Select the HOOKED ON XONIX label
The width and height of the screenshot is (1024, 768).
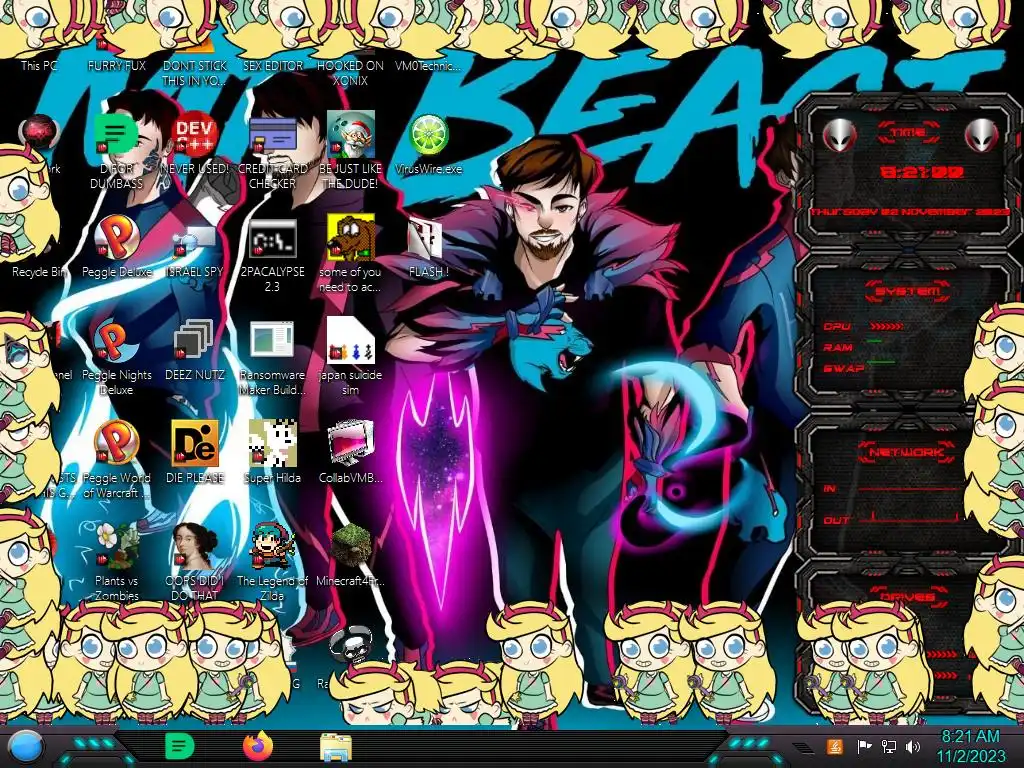tap(350, 73)
